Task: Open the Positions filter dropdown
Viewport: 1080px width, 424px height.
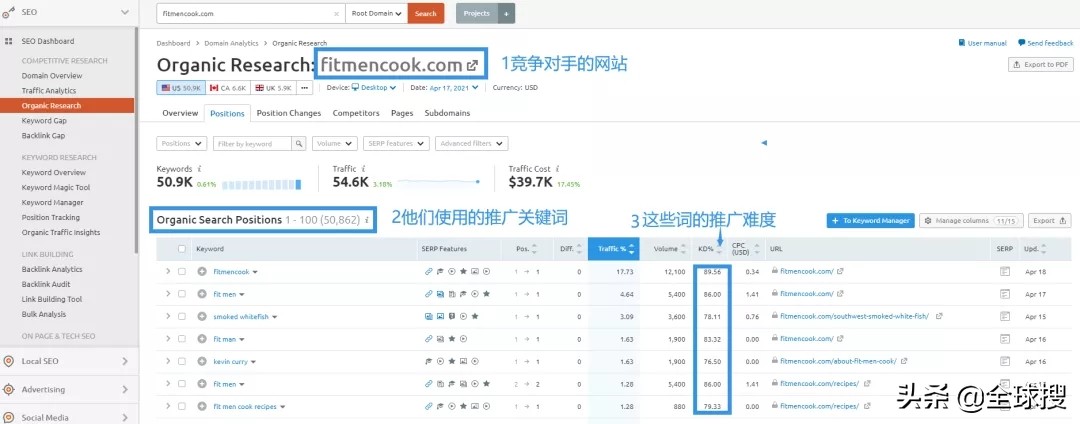Action: pyautogui.click(x=182, y=144)
